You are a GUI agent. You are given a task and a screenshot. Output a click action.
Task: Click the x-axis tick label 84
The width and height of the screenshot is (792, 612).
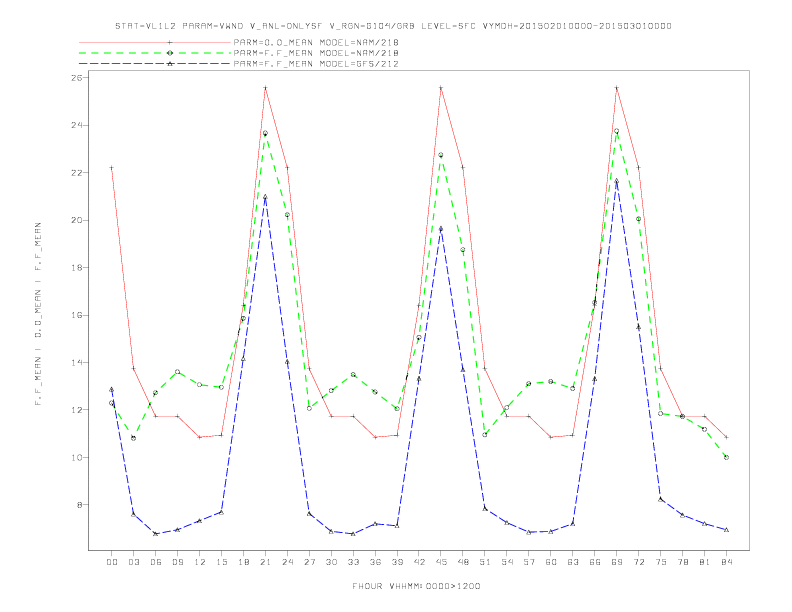(x=726, y=562)
